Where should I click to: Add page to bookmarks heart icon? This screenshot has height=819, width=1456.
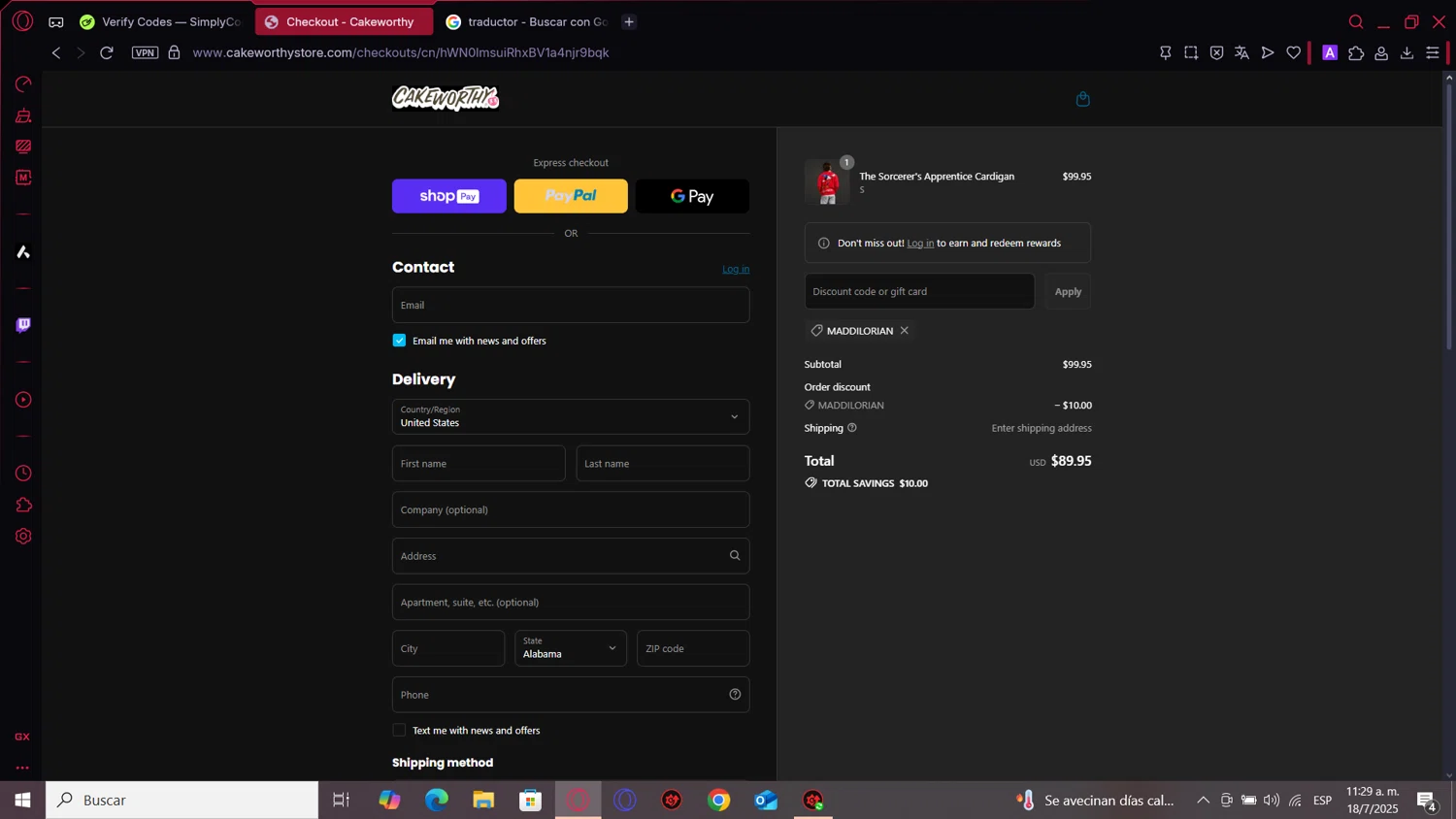pyautogui.click(x=1293, y=52)
